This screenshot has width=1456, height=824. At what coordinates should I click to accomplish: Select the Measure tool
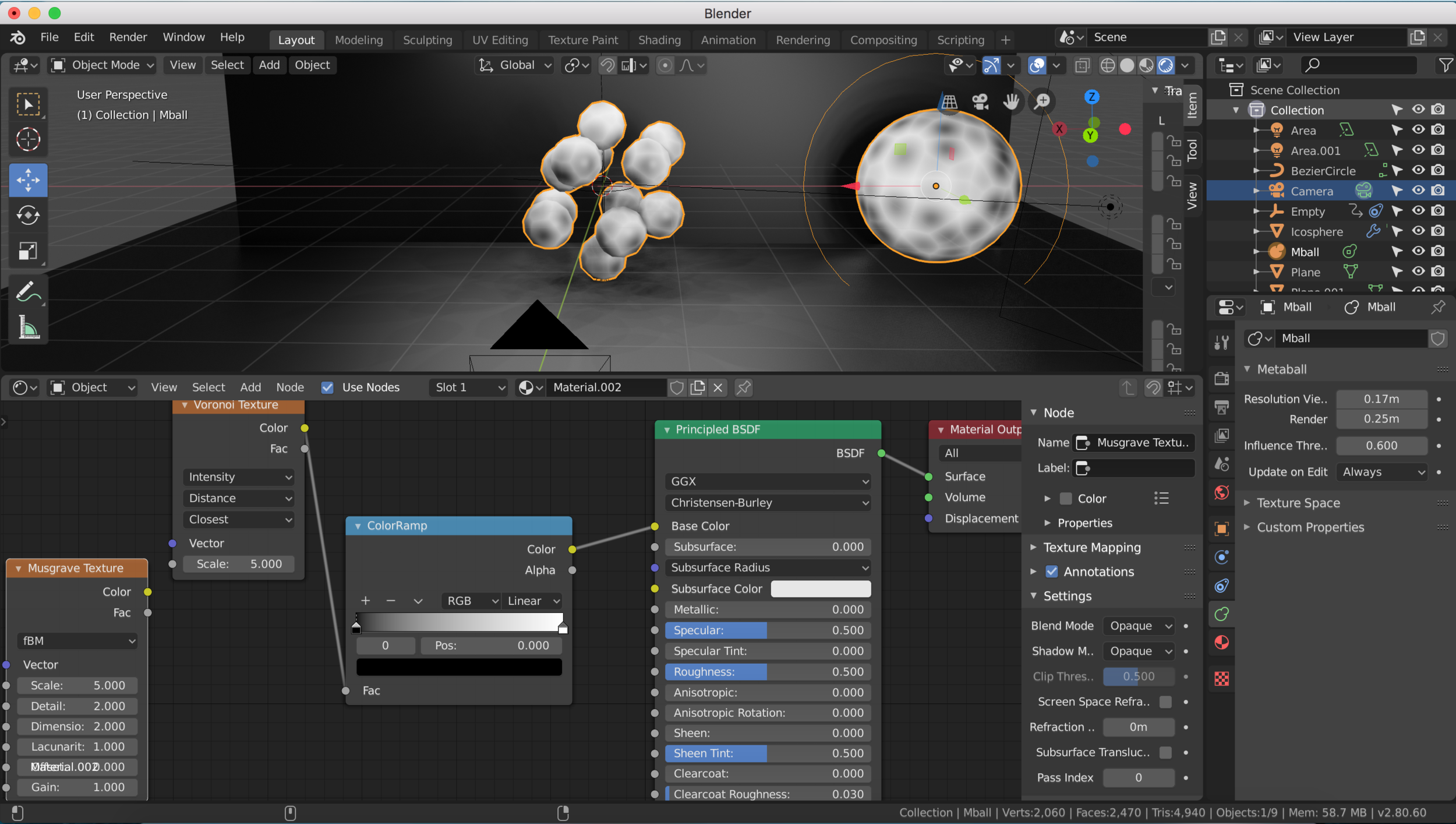pos(28,328)
